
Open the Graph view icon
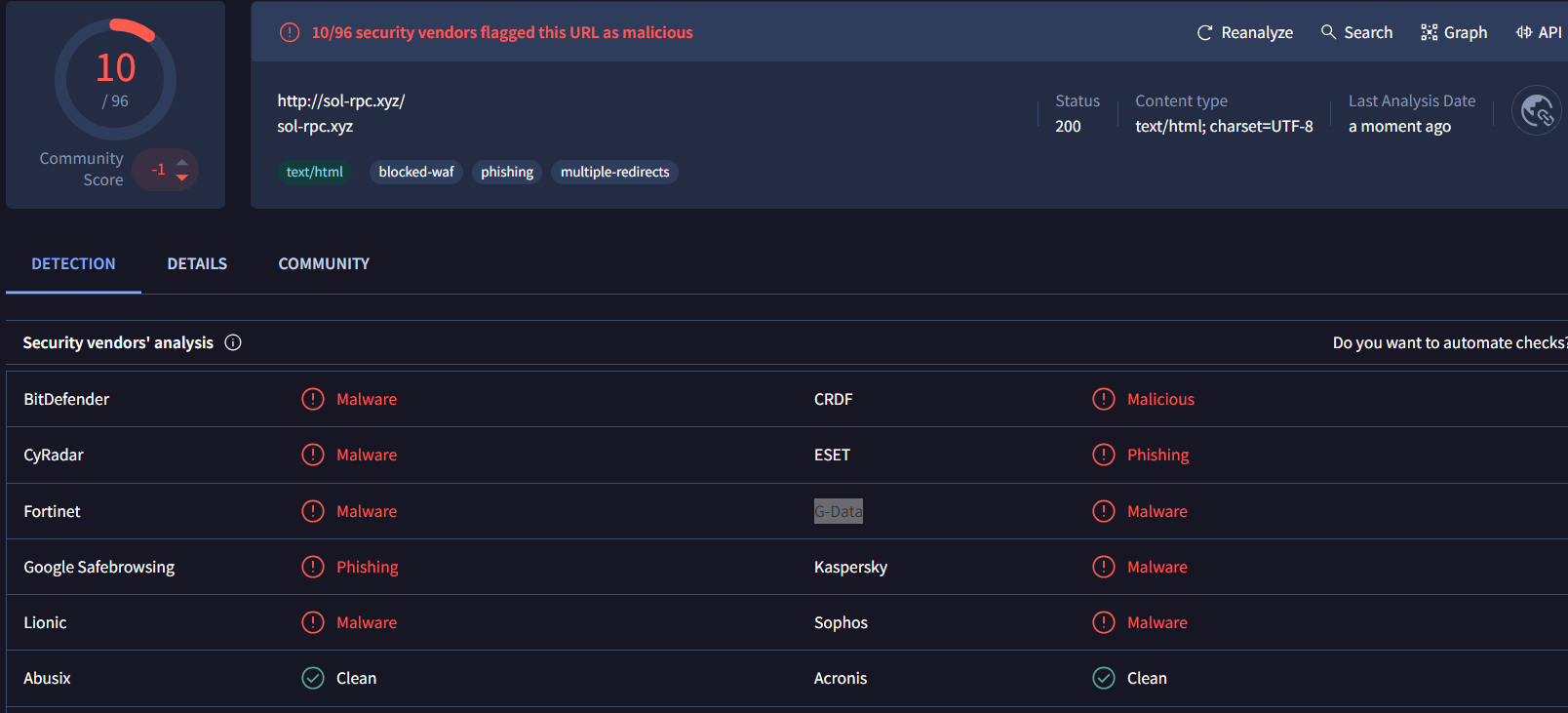tap(1430, 32)
